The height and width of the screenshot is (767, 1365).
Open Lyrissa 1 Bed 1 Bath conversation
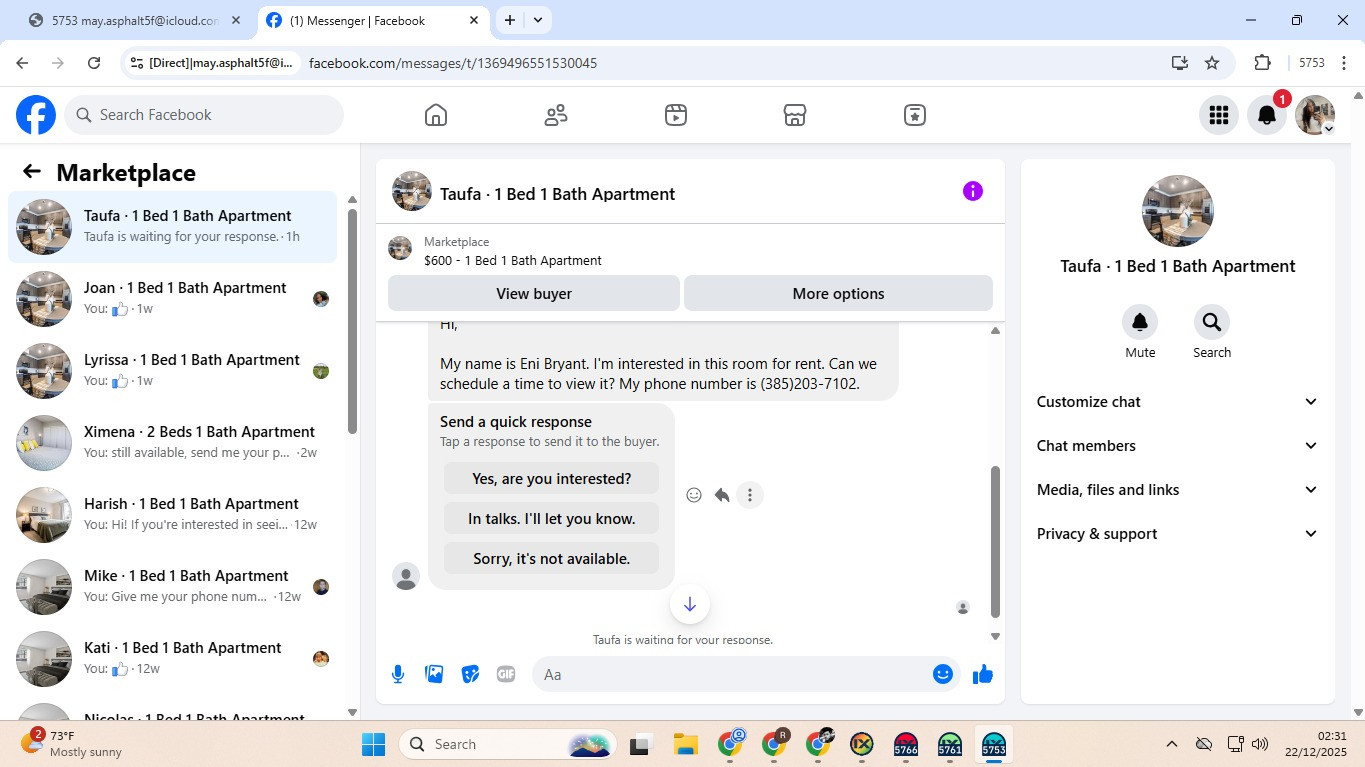click(x=173, y=371)
